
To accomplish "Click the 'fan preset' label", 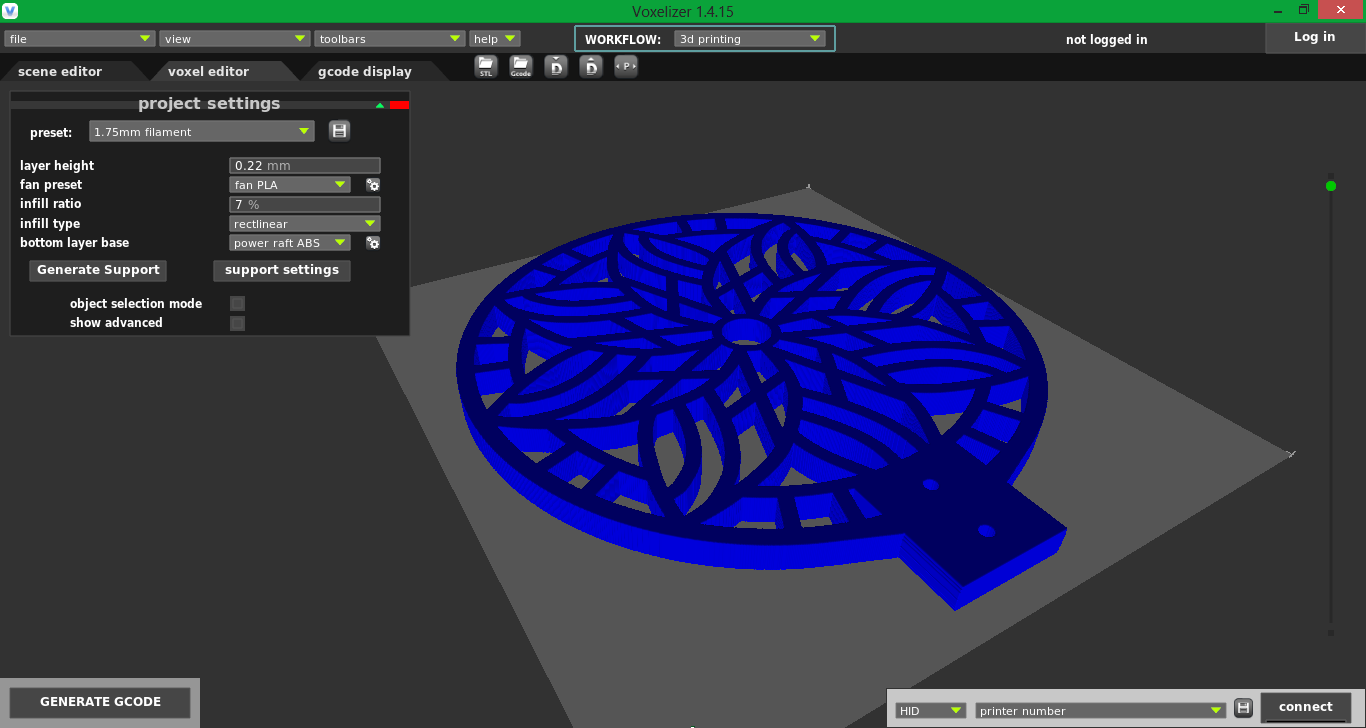I will [x=51, y=185].
